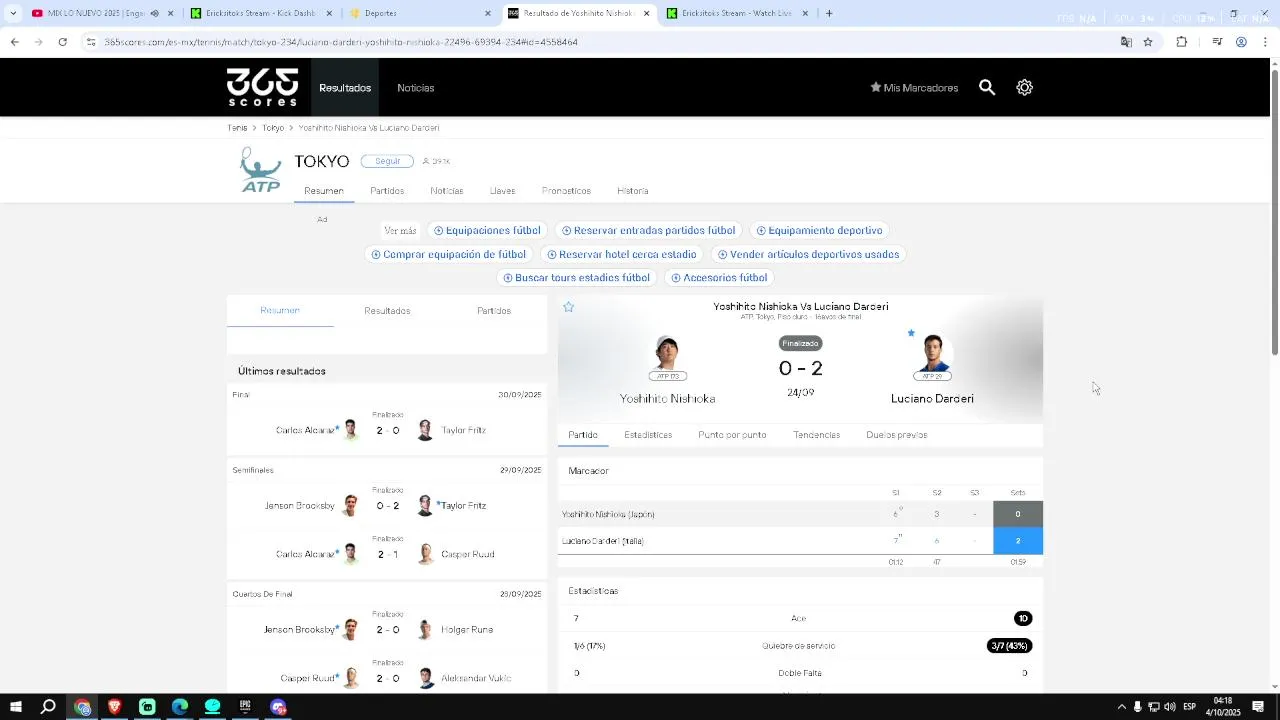The image size is (1280, 720).
Task: Open the Pronósticos tab
Action: [x=566, y=191]
